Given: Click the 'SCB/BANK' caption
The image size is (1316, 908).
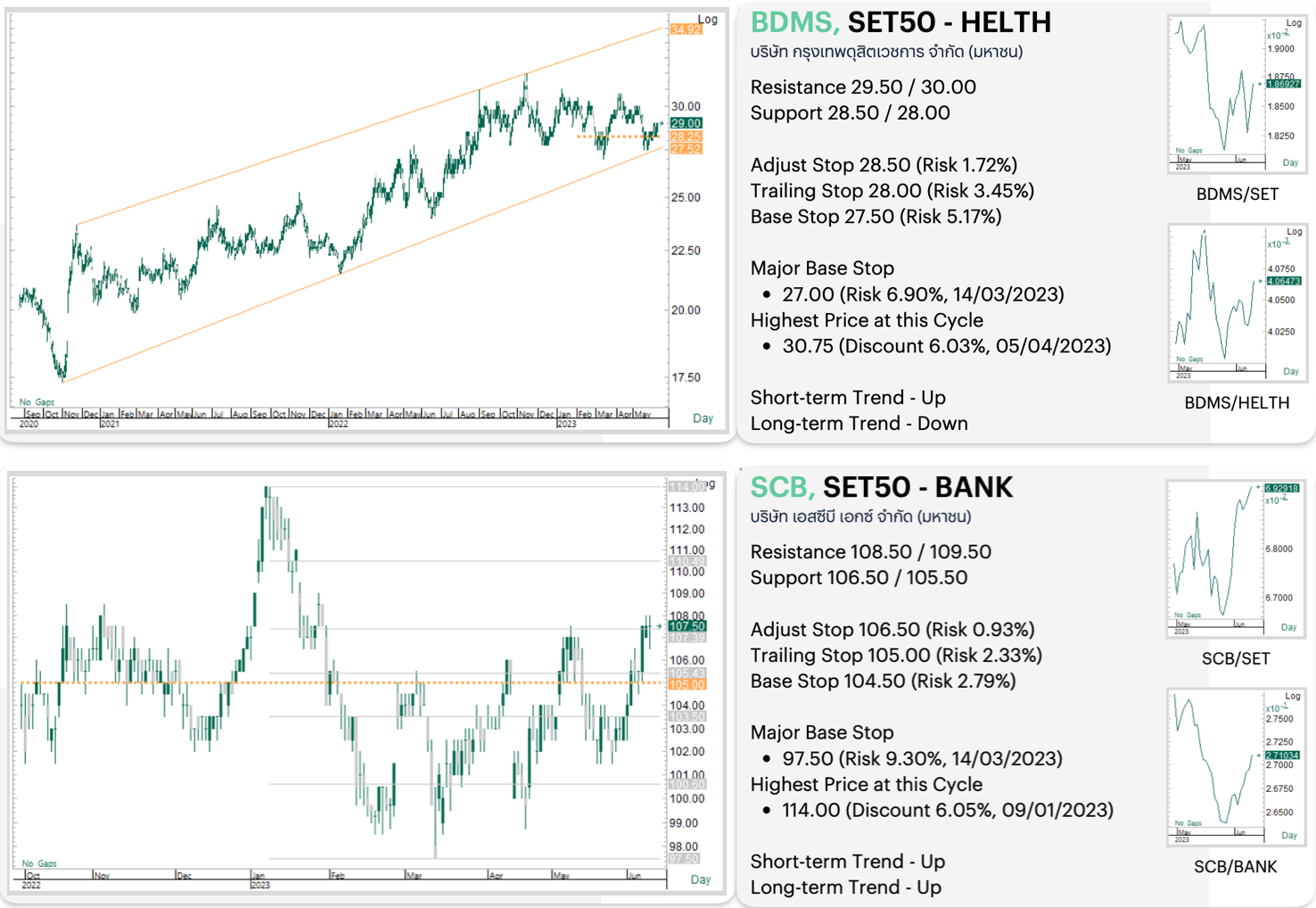Looking at the screenshot, I should (x=1236, y=866).
